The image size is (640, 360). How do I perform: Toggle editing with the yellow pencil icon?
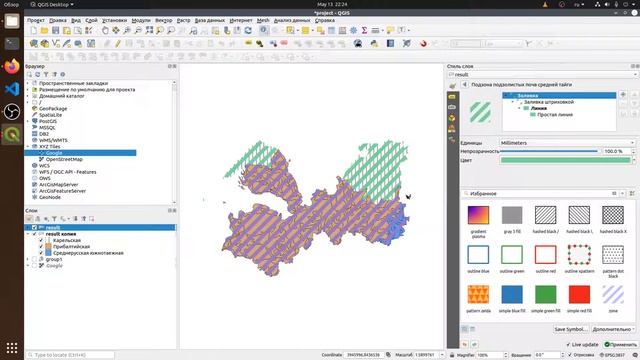coord(118,44)
